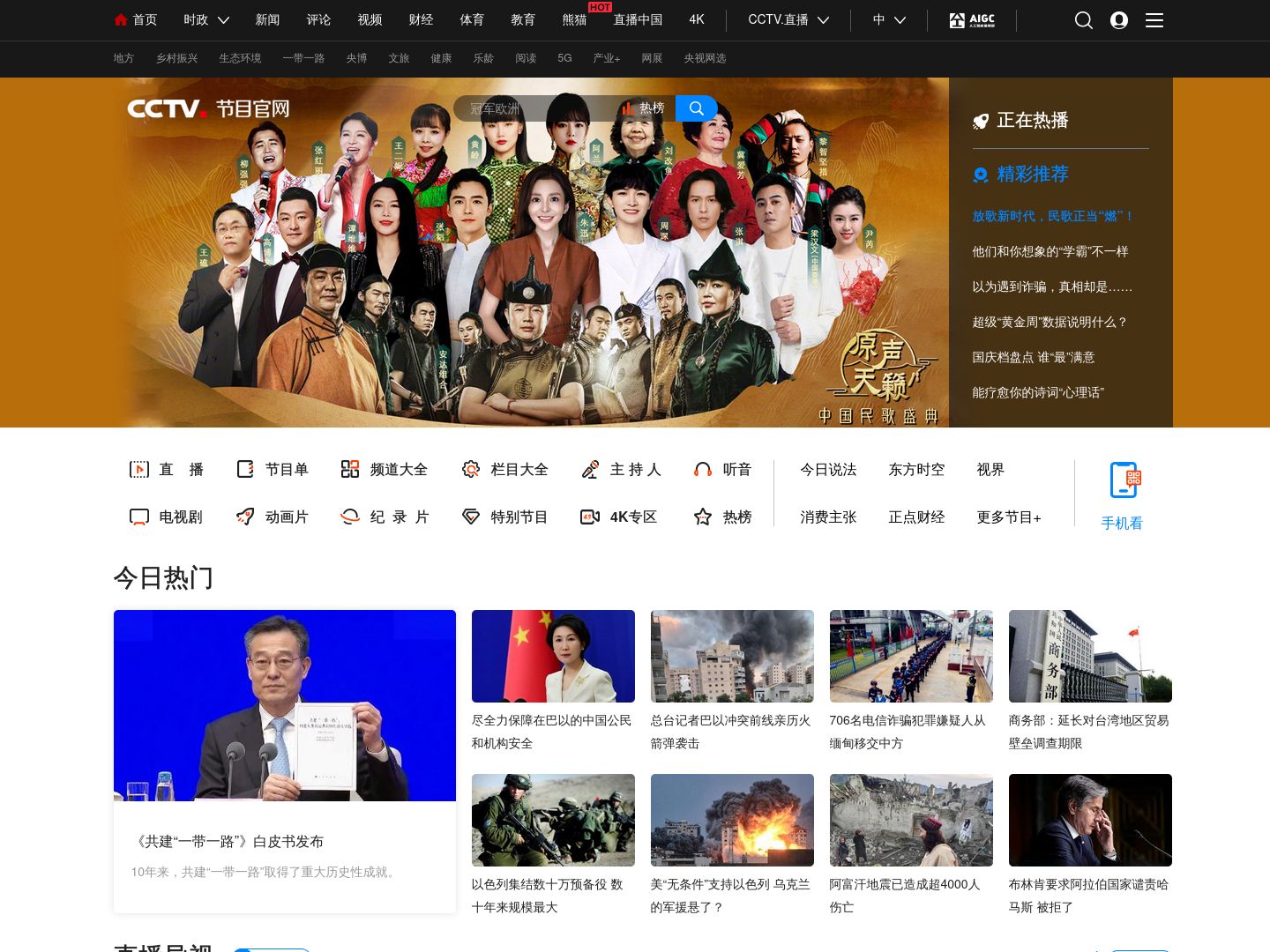Click the 热榜 star icon

pos(703,517)
